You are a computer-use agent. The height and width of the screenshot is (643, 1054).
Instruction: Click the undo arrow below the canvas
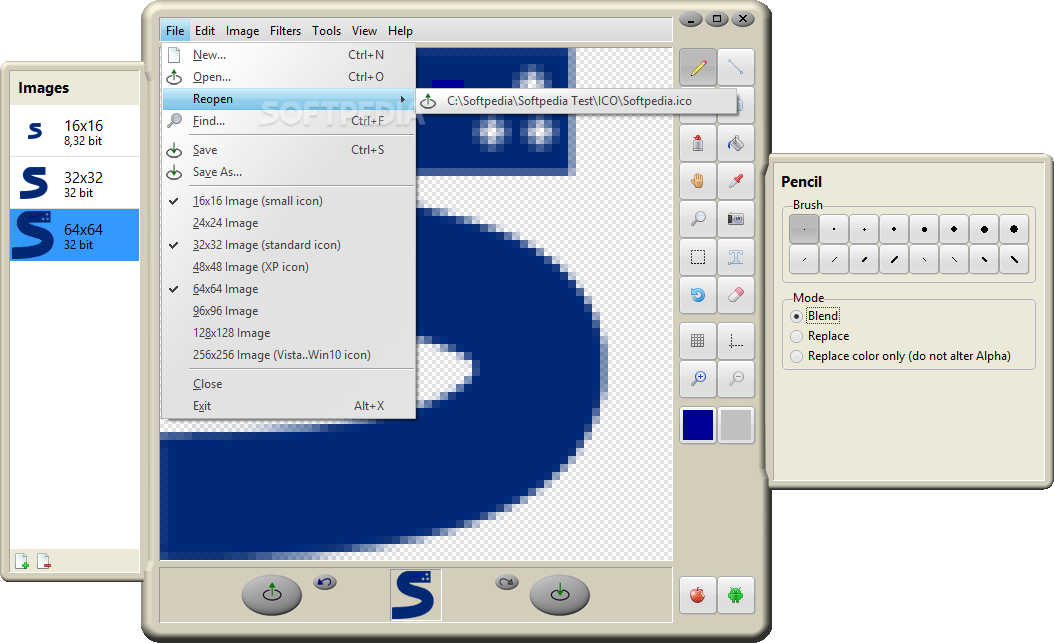[x=325, y=582]
